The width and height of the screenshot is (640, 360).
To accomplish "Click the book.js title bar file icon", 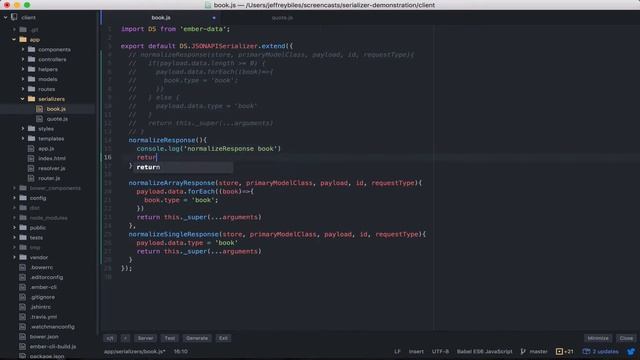I will (x=208, y=5).
